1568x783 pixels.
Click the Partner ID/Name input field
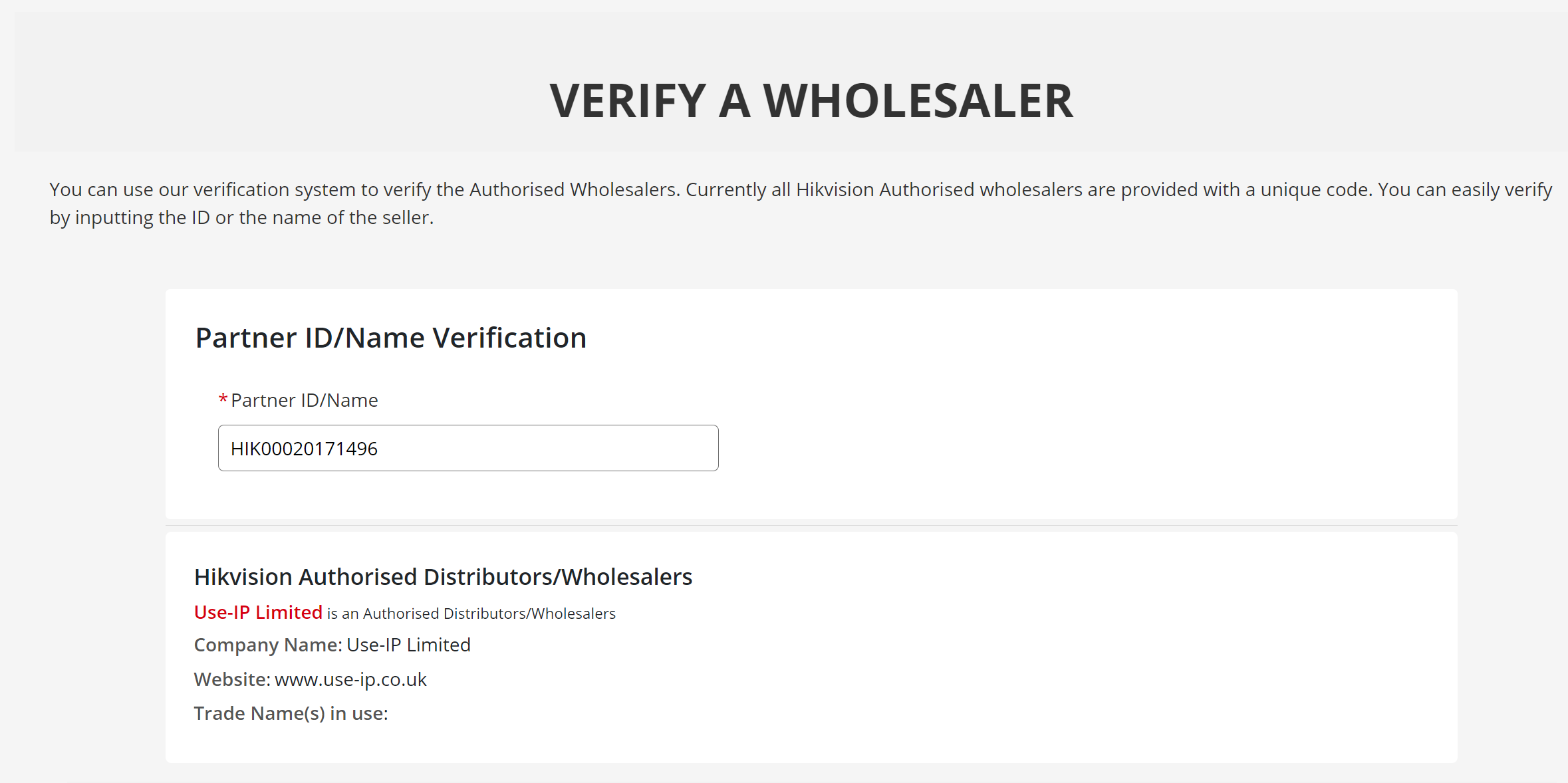tap(467, 448)
